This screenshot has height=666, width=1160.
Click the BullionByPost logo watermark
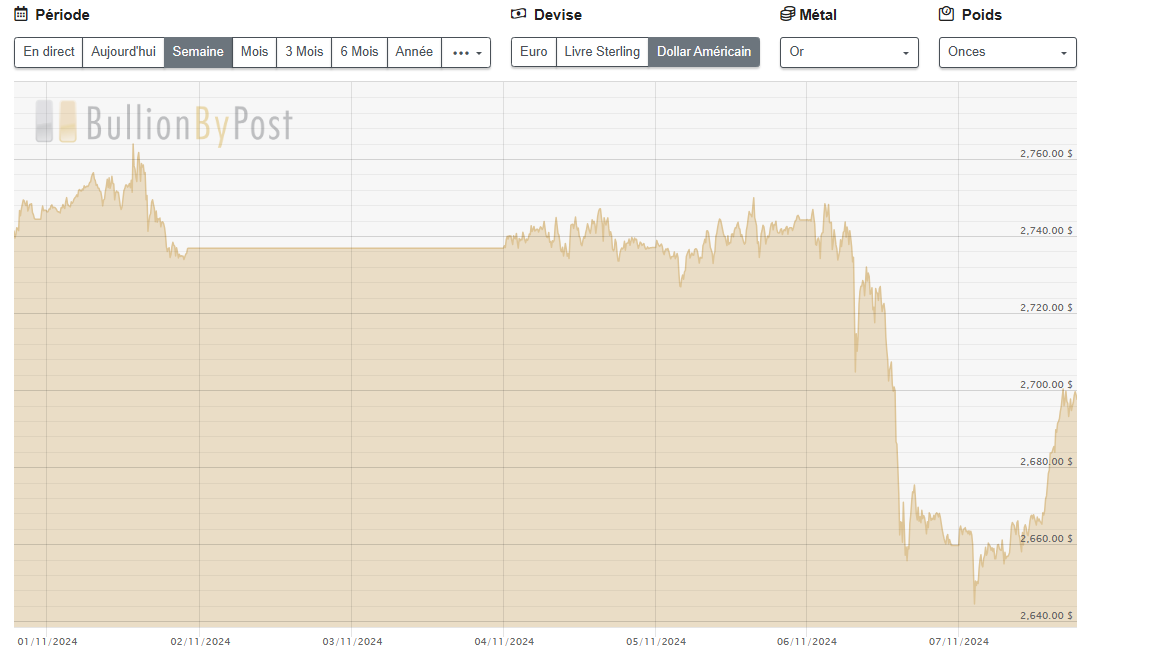[164, 123]
